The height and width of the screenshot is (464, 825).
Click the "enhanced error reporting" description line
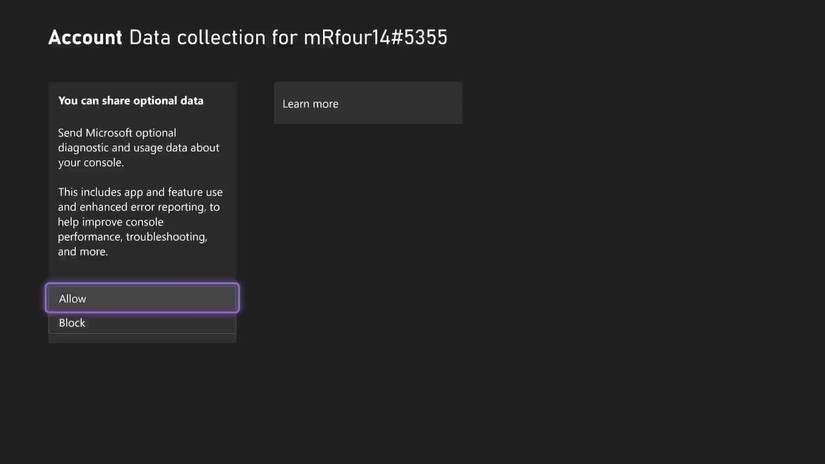coord(139,207)
